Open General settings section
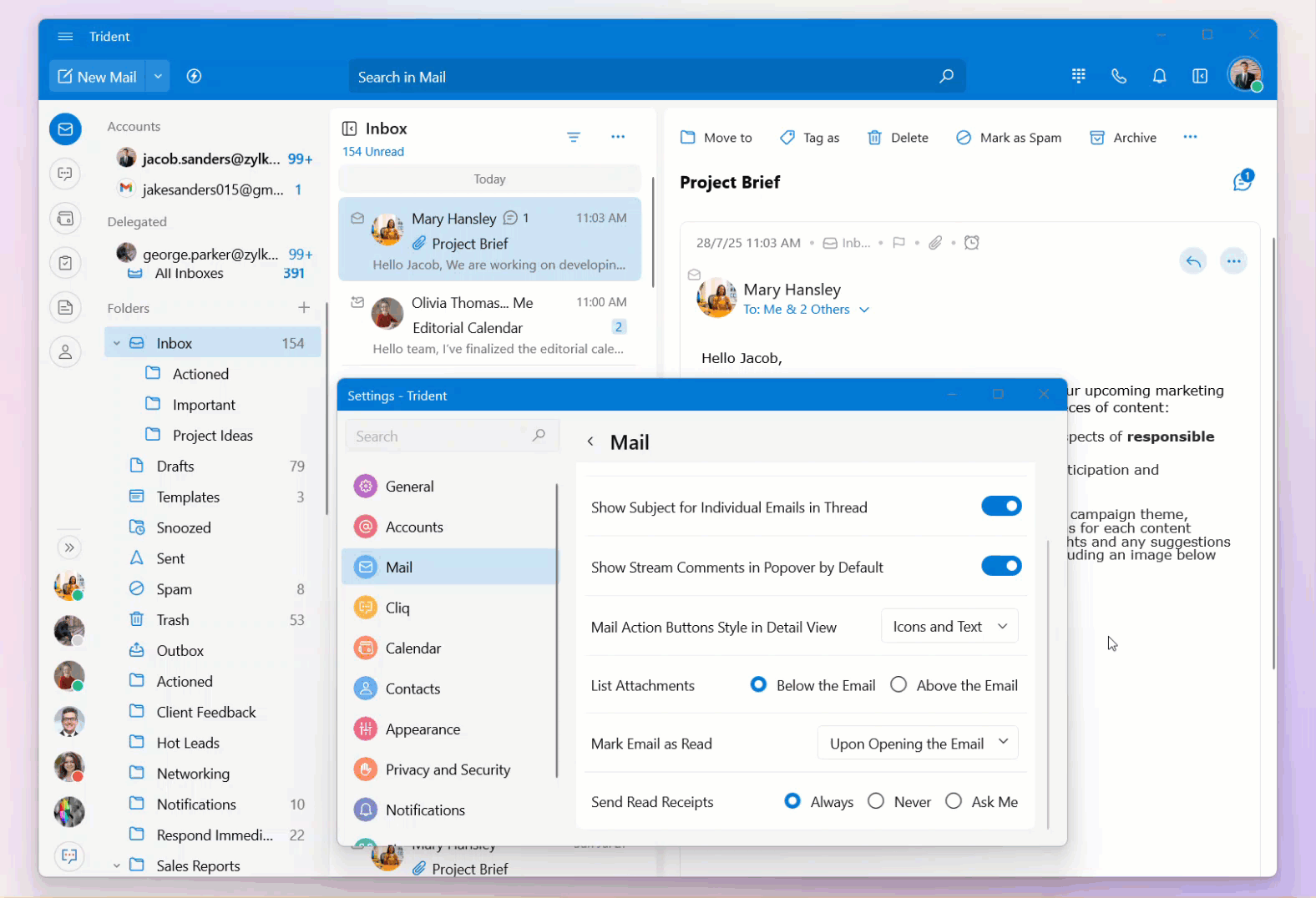 click(448, 486)
